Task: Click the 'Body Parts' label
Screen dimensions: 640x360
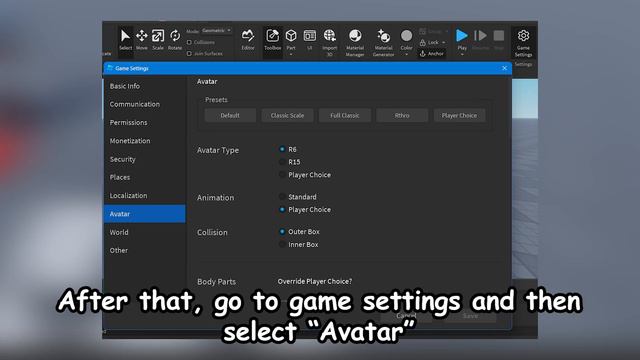Action: point(216,282)
